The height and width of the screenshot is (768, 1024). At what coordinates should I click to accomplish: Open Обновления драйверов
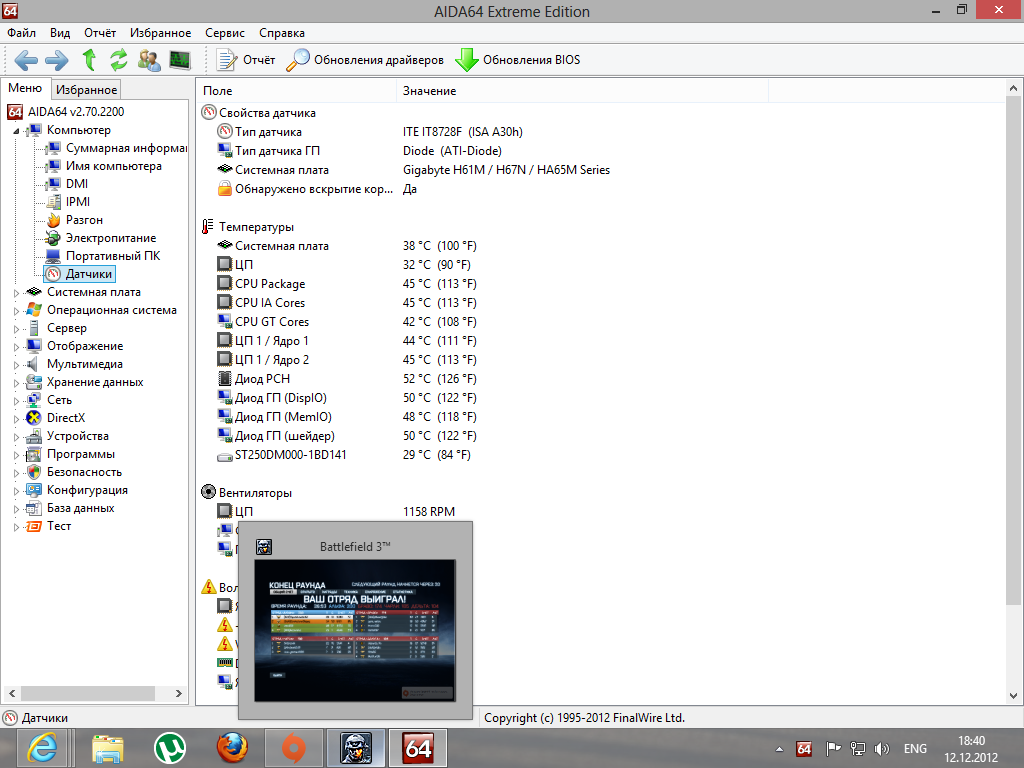coord(365,60)
